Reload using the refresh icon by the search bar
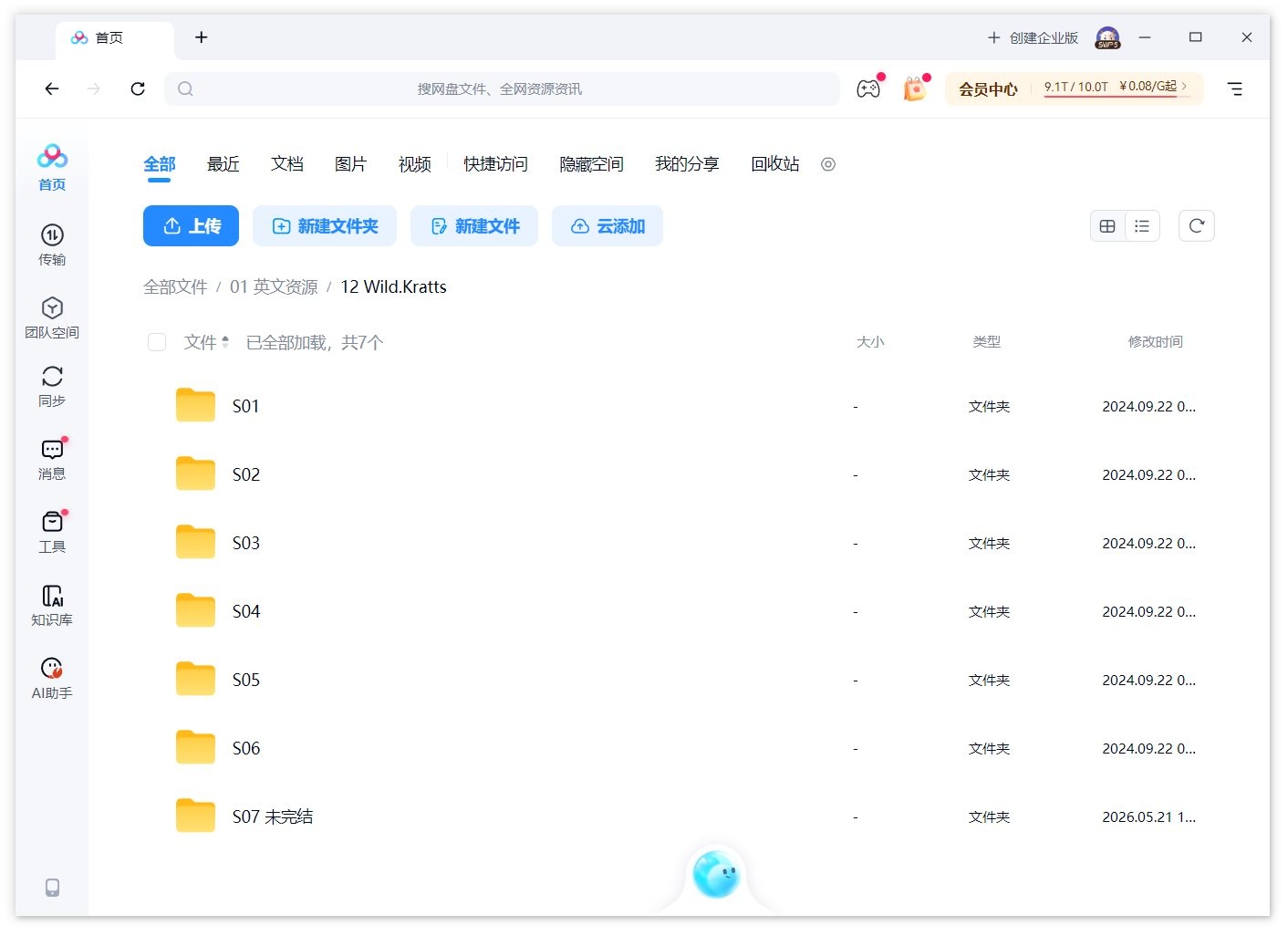 pos(138,88)
